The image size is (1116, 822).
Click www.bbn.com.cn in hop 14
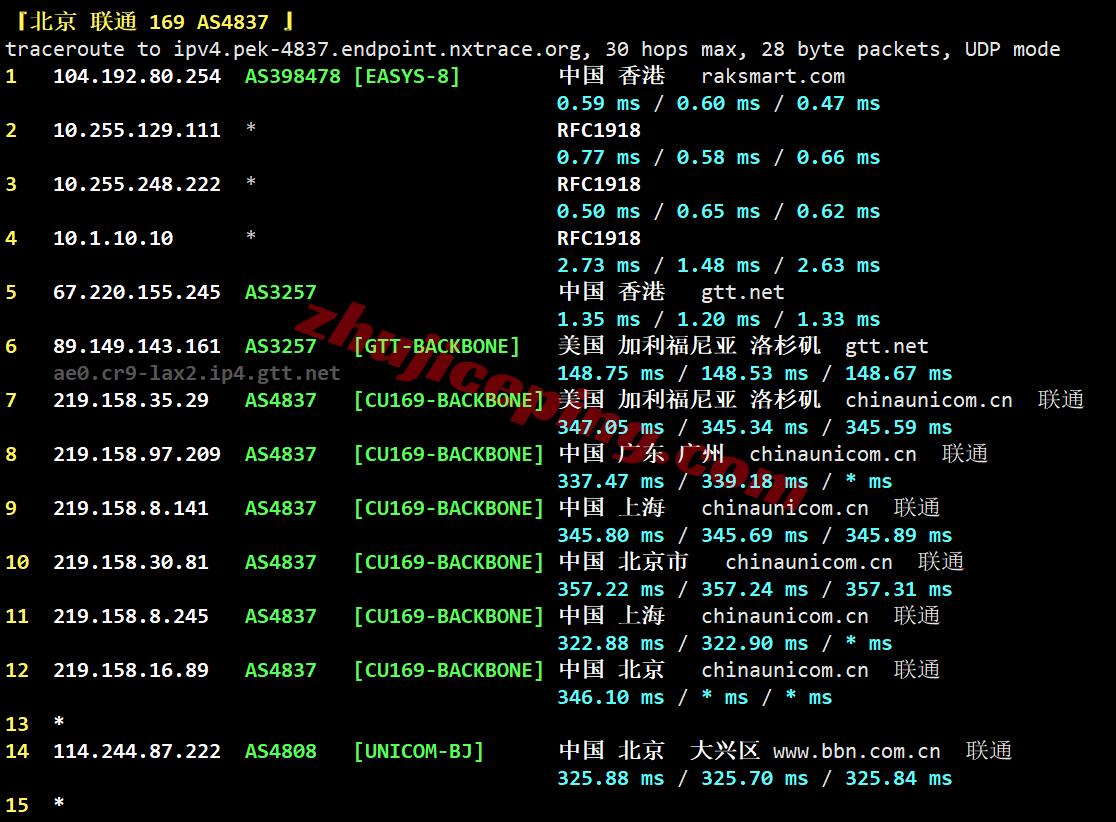[856, 752]
